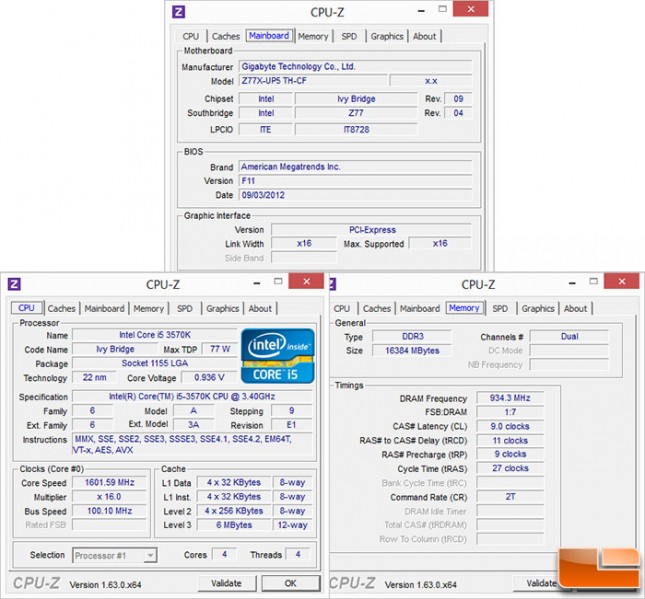Open SPD tab in the CPU window
The image size is (645, 599).
coord(184,309)
